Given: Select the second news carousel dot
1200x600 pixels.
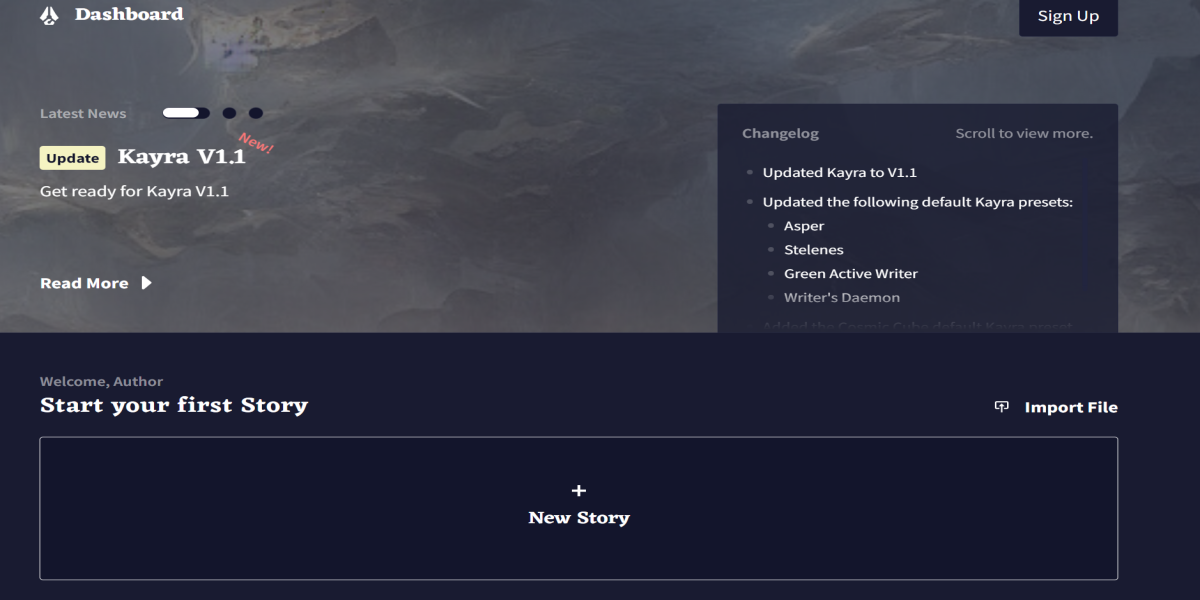Looking at the screenshot, I should click(230, 113).
